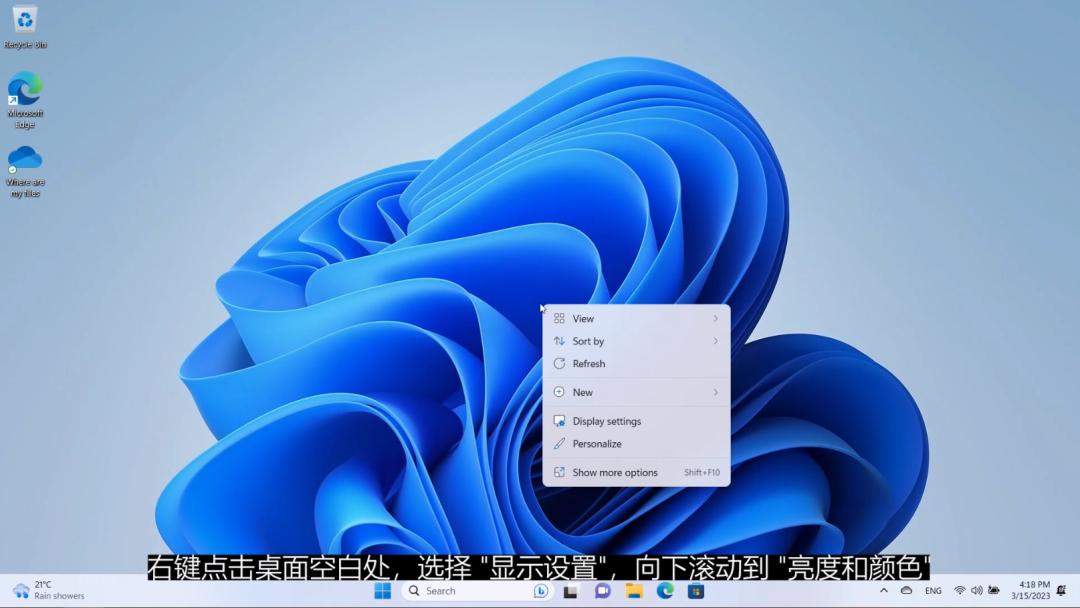Image resolution: width=1080 pixels, height=608 pixels.
Task: Open the OneDrive icon in the system tray
Action: coord(907,590)
